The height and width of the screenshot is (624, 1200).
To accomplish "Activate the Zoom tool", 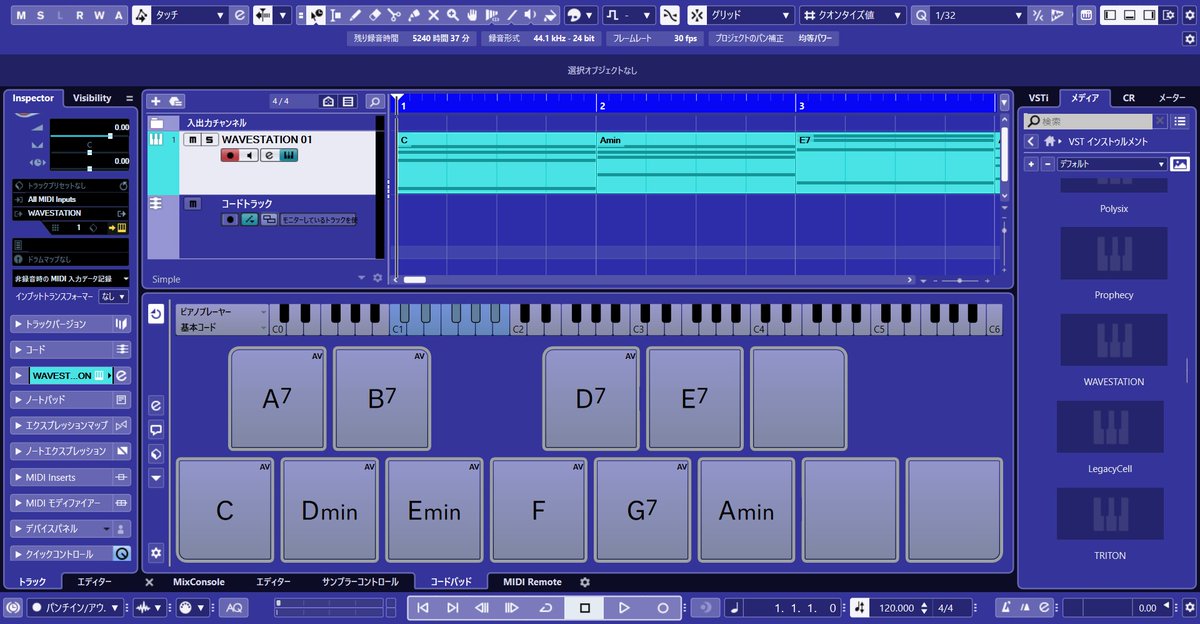I will pos(453,15).
